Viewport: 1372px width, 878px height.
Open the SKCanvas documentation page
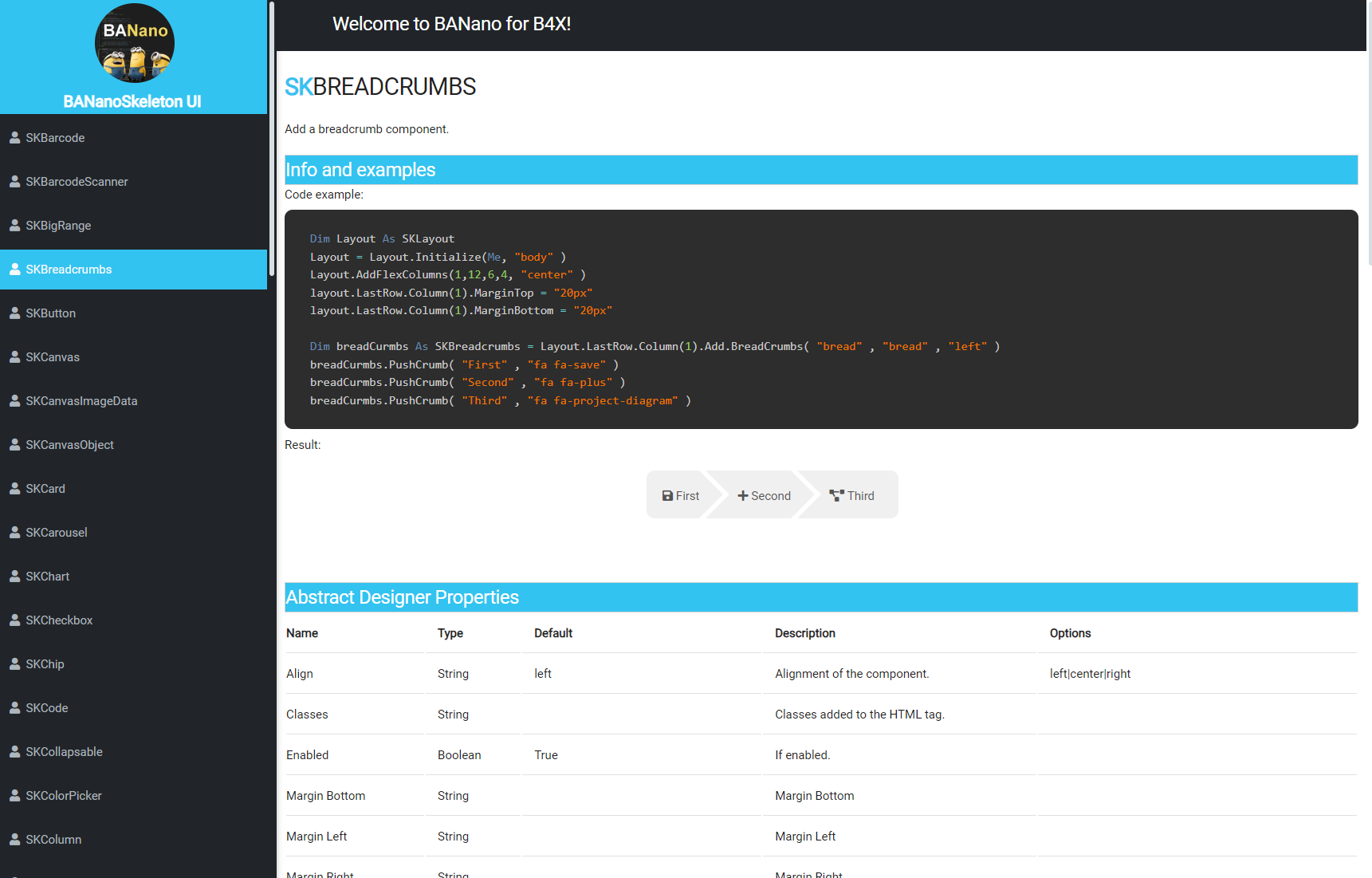[53, 356]
